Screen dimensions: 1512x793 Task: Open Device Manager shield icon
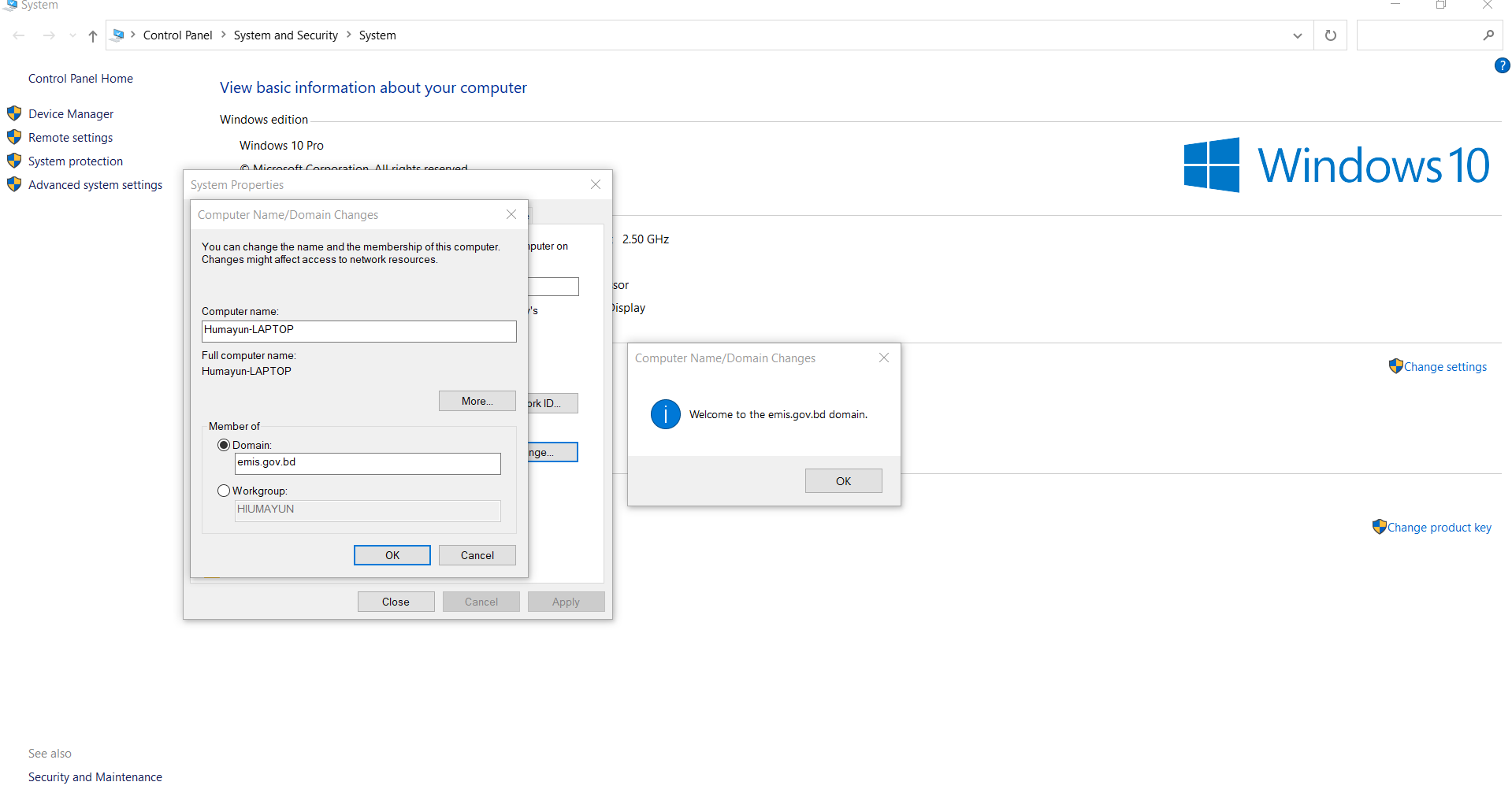tap(14, 113)
